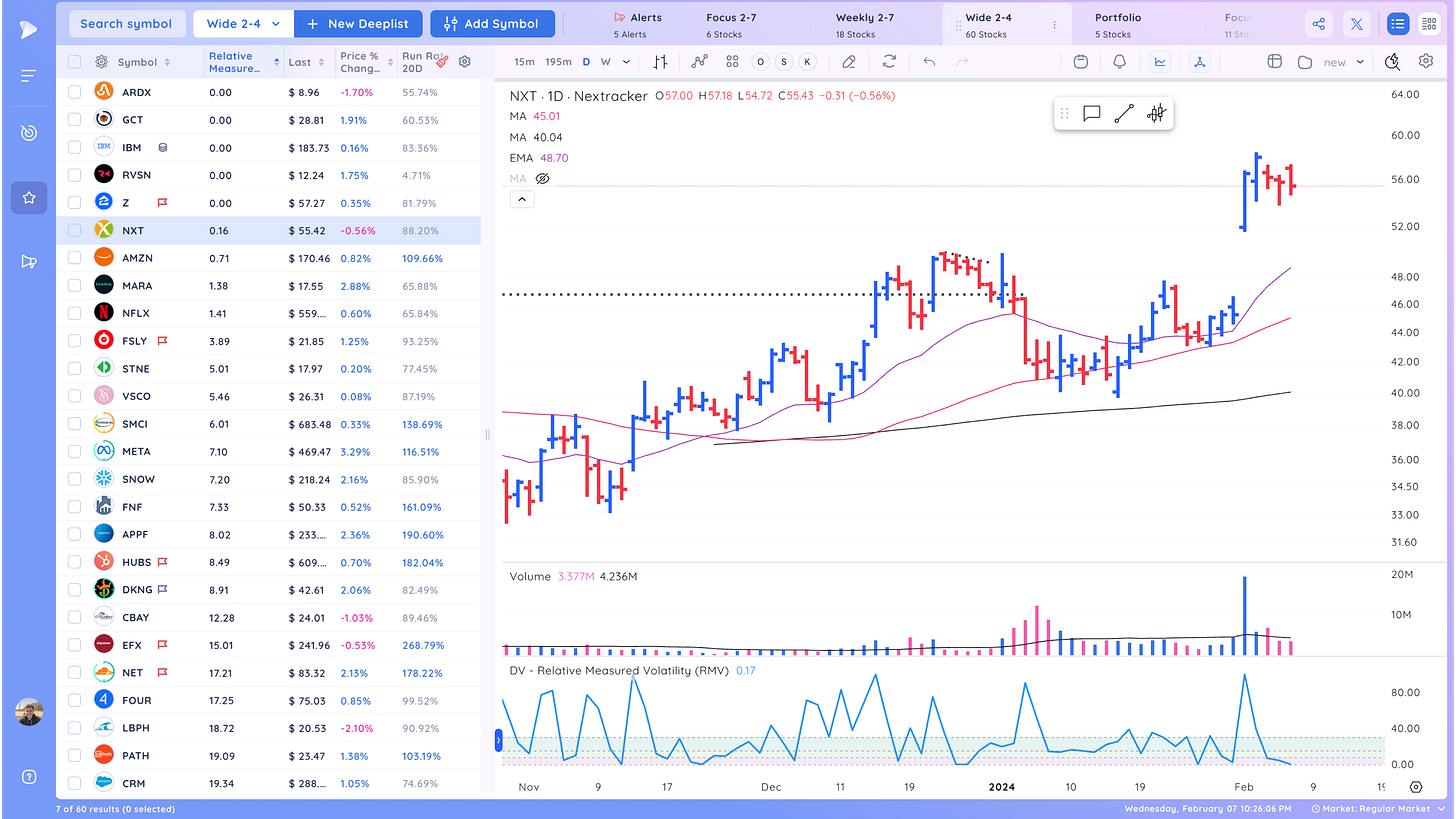Redo the chart action
The image size is (1456, 819).
point(963,62)
